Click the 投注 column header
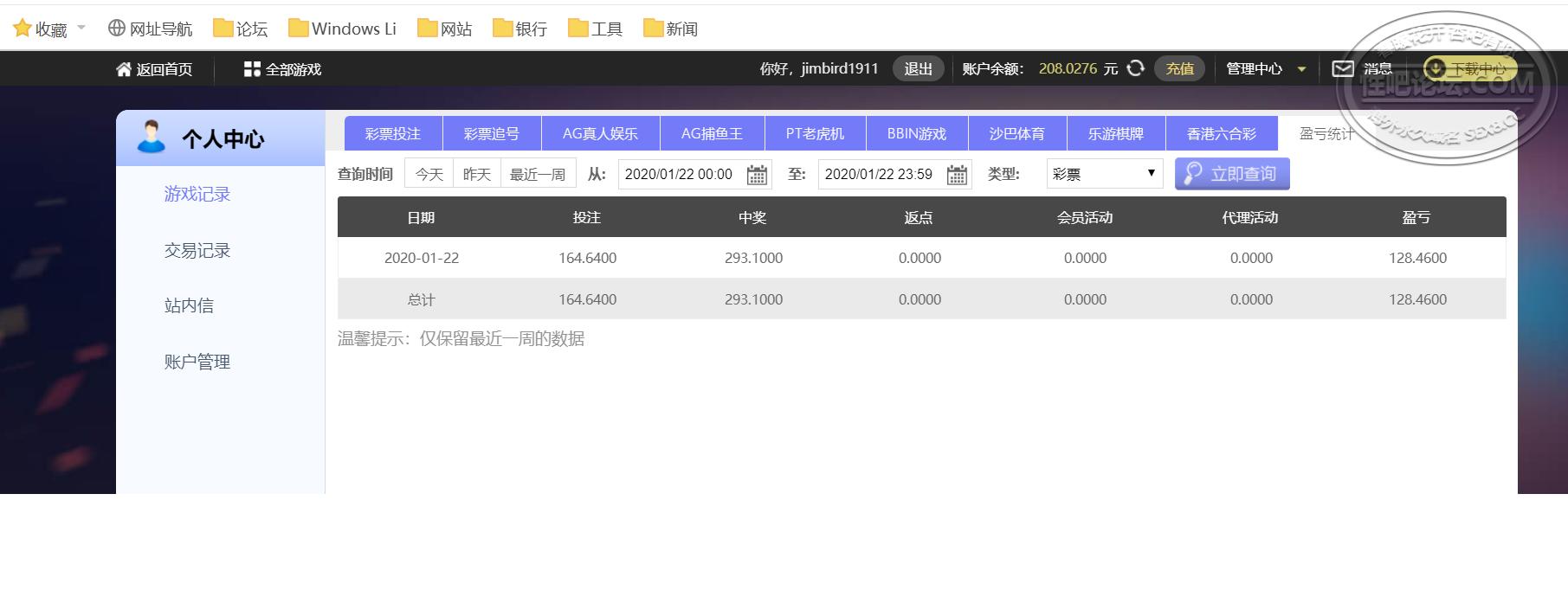 click(587, 217)
